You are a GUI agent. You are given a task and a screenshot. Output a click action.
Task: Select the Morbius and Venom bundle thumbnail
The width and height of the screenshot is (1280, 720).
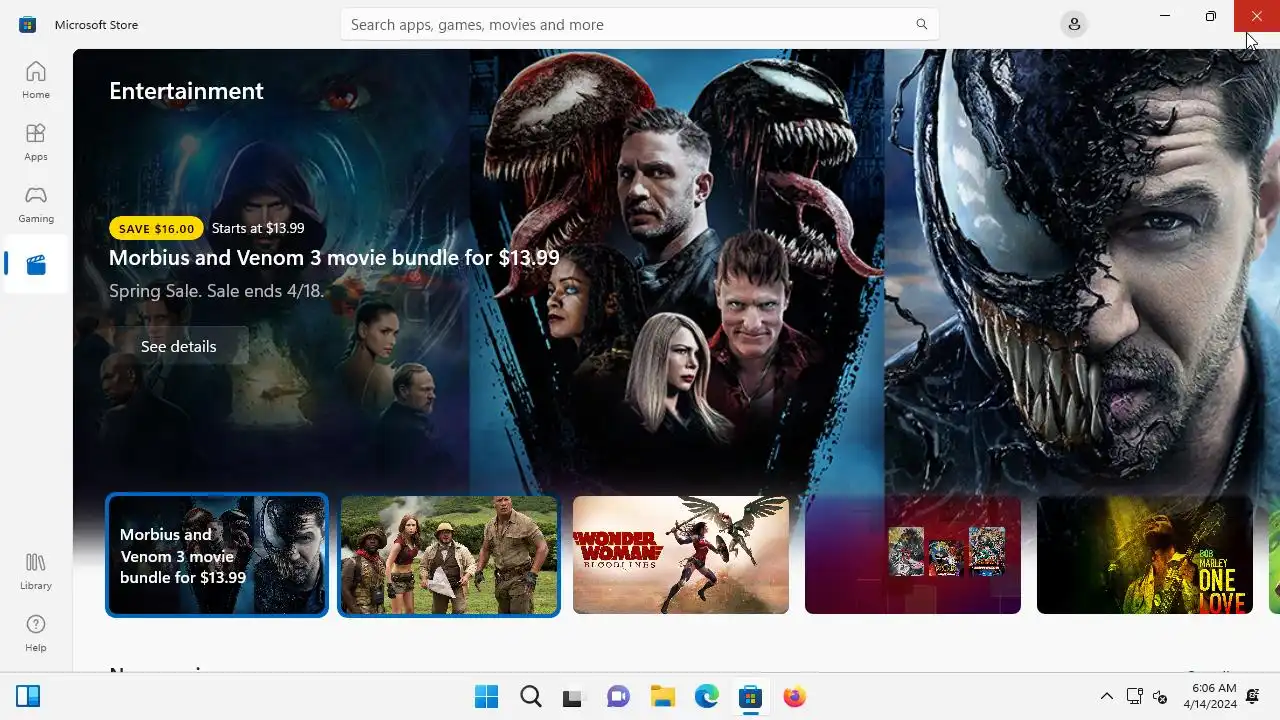[217, 555]
